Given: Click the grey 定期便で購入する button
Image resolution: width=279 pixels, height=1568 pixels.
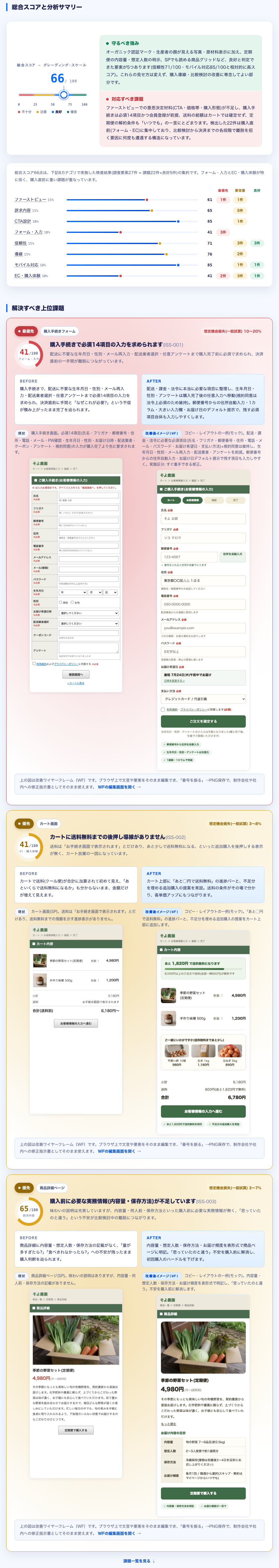Looking at the screenshot, I should 76,1430.
